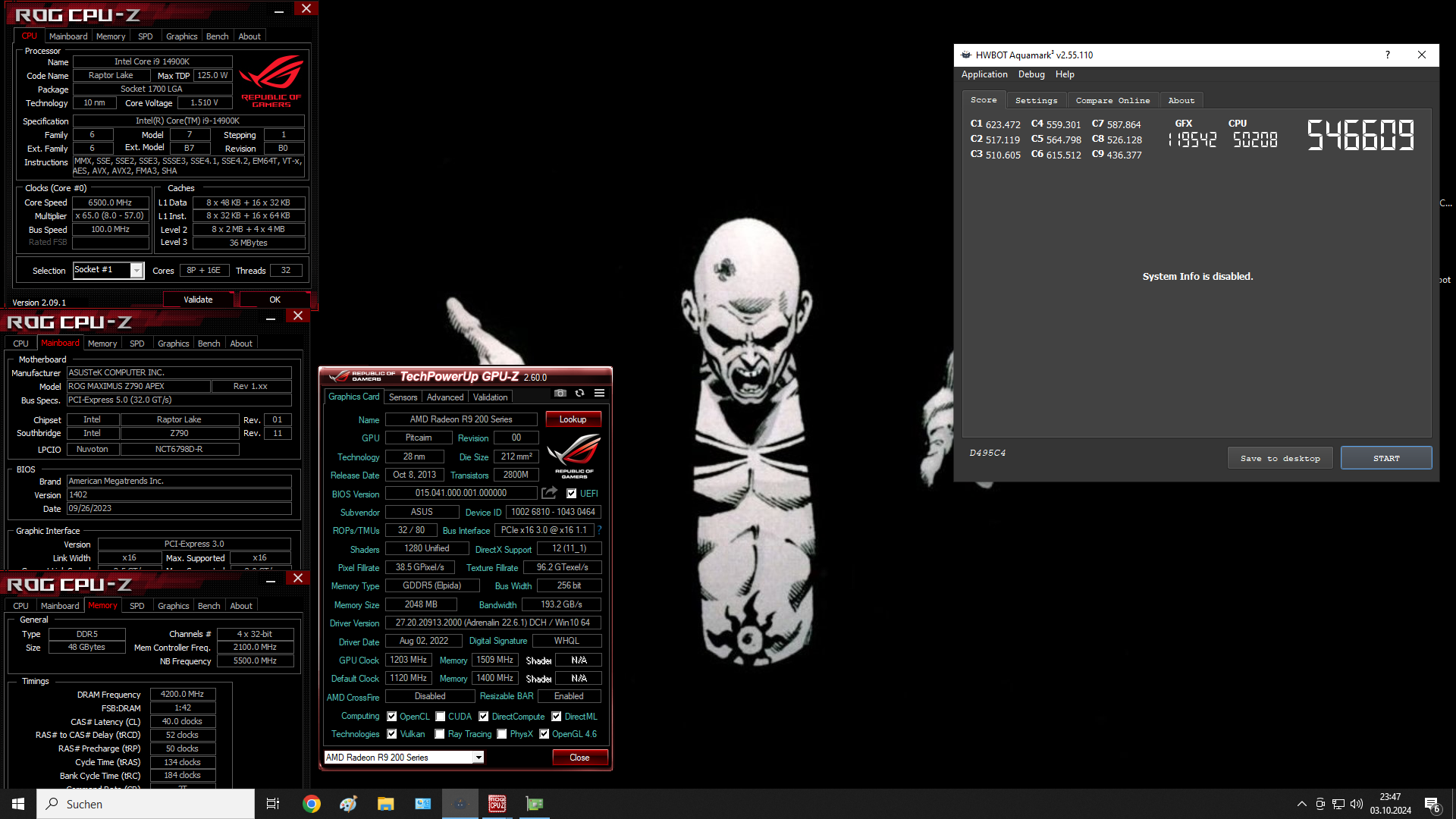Switch to the Settings tab in Aquamark
The image size is (1456, 819).
1036,100
